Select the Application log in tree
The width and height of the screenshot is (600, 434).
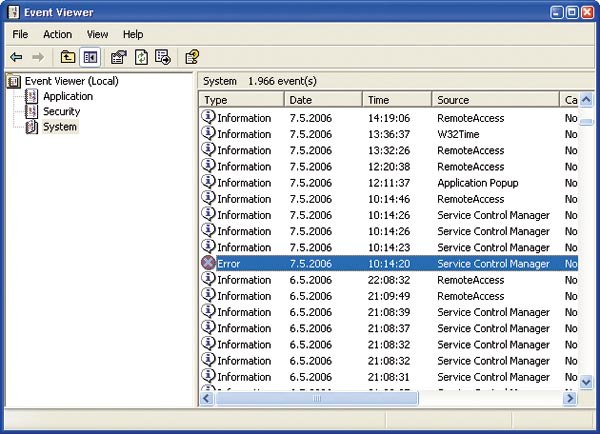pos(67,96)
